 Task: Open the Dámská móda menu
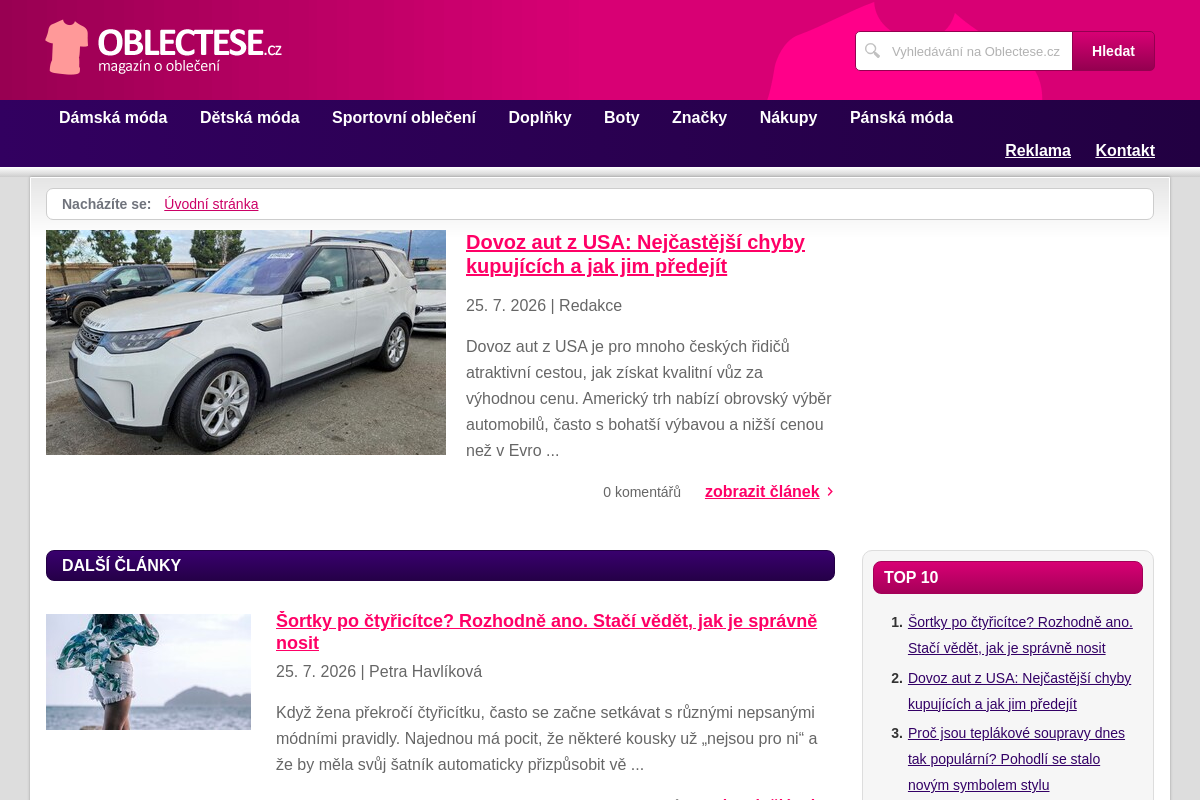coord(113,117)
